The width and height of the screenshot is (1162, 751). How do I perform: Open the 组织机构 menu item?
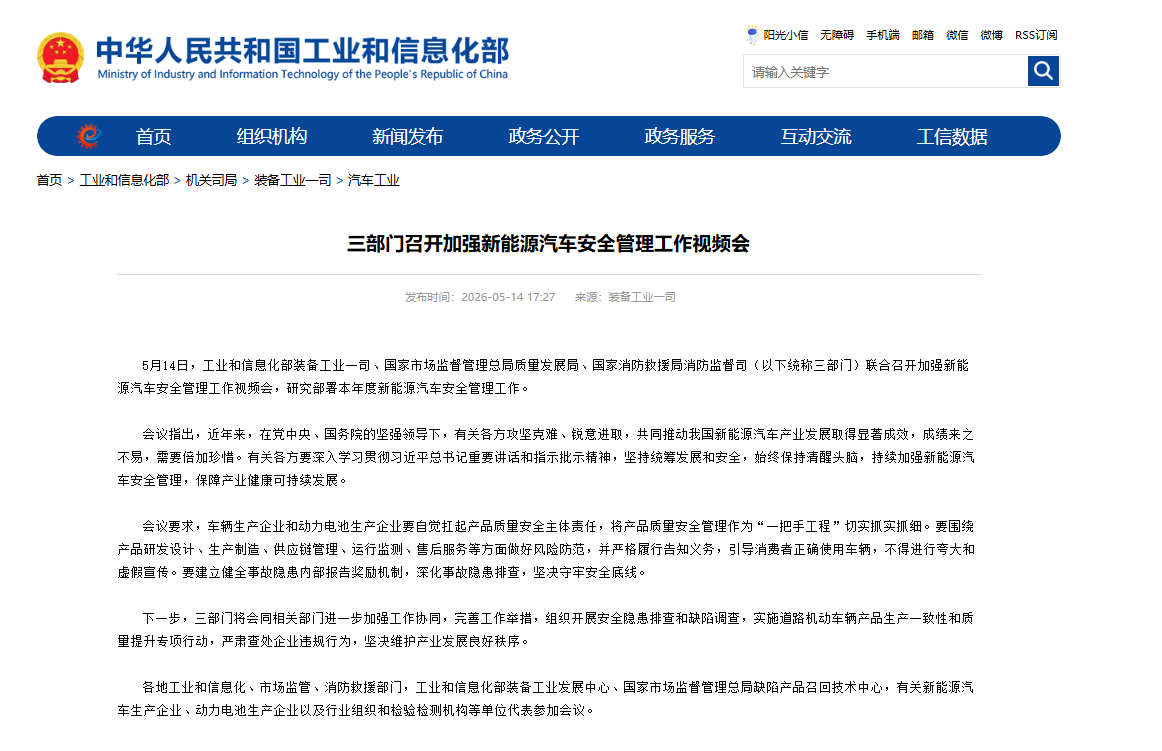(272, 136)
